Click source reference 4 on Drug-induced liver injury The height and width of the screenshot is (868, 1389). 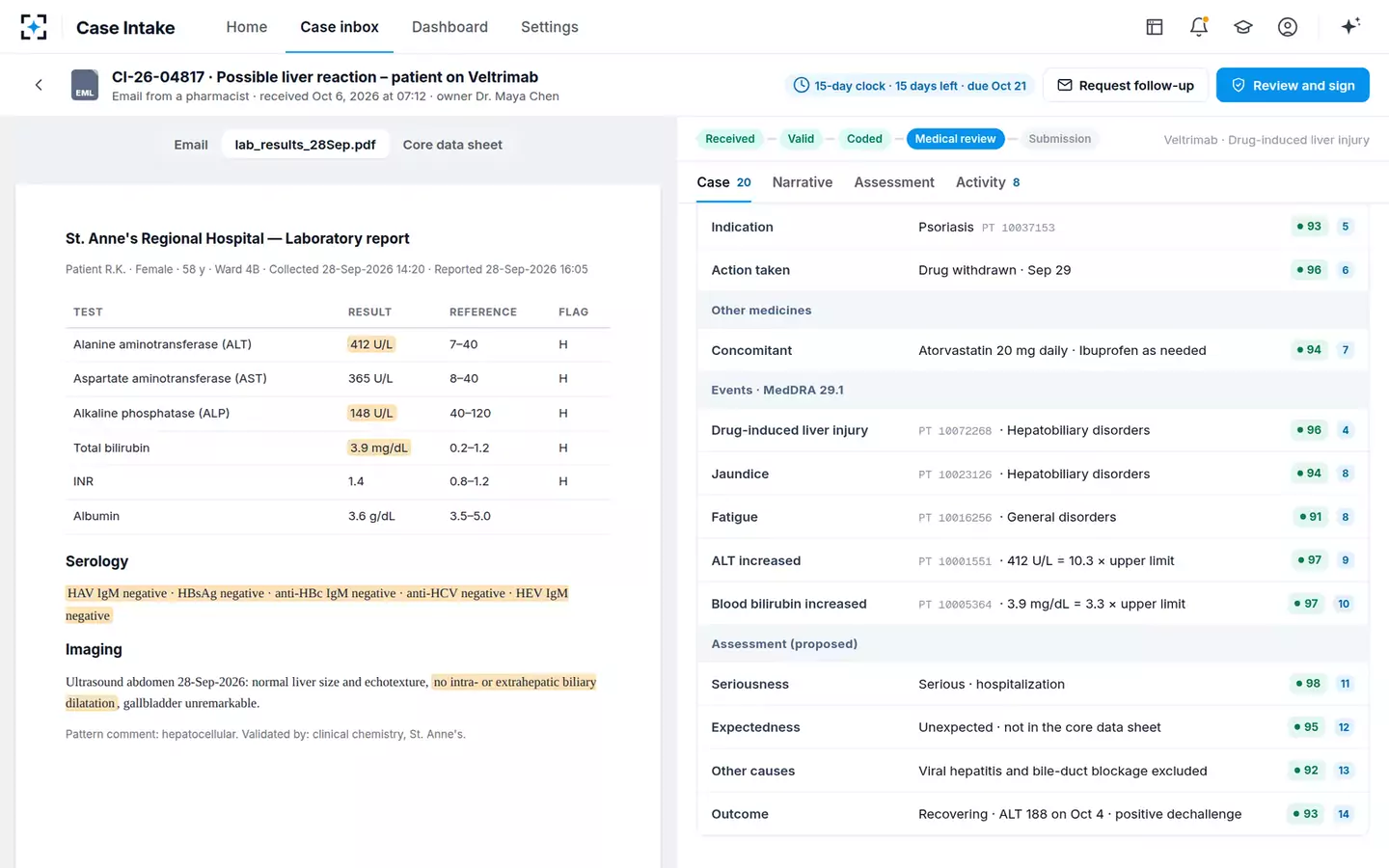click(x=1346, y=430)
